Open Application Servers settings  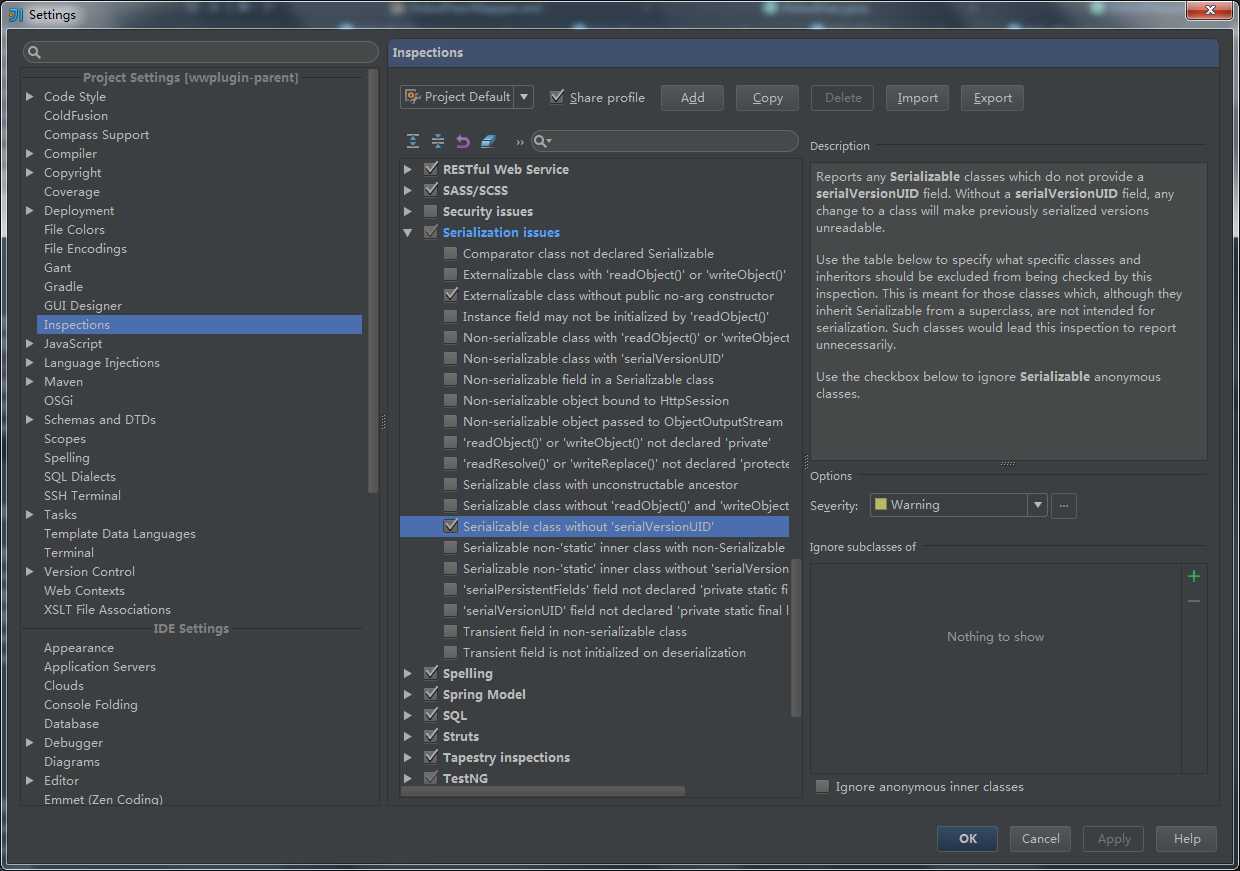[100, 667]
